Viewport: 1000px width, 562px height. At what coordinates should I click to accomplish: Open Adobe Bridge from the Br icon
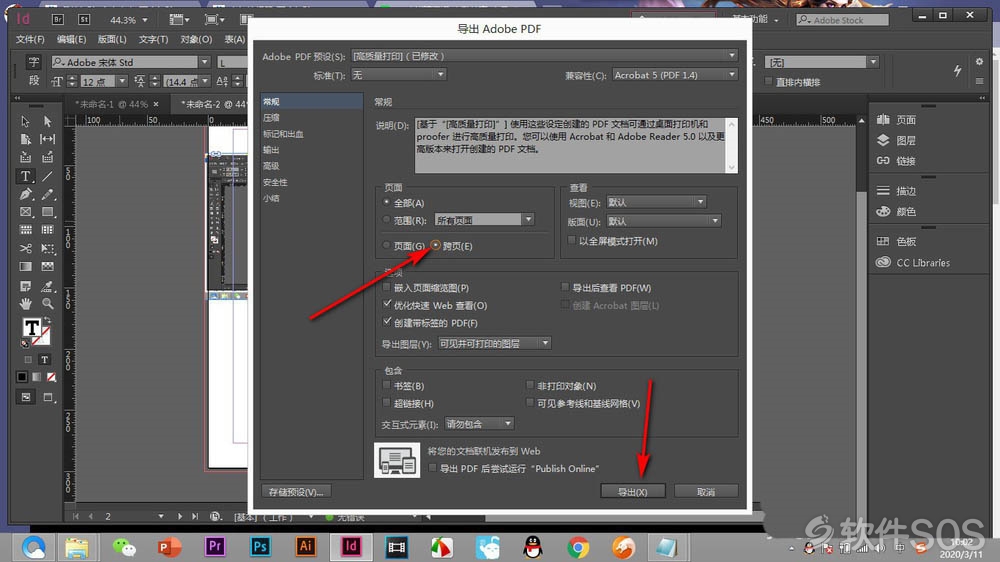click(x=57, y=20)
